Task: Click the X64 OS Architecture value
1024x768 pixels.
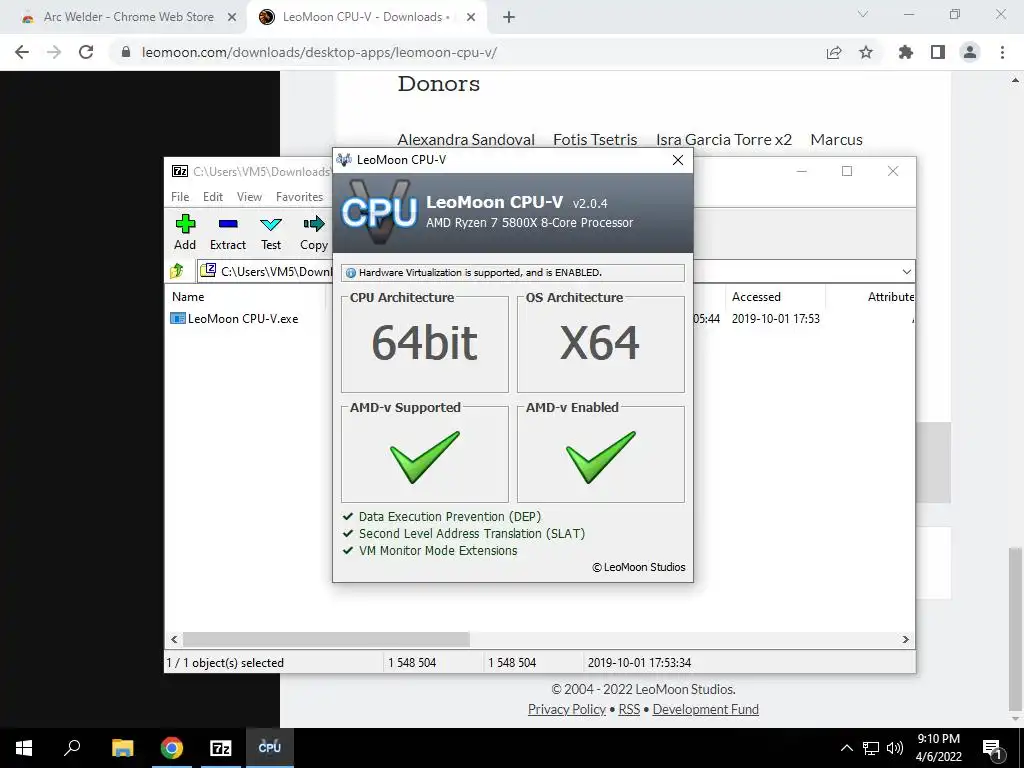Action: point(600,343)
